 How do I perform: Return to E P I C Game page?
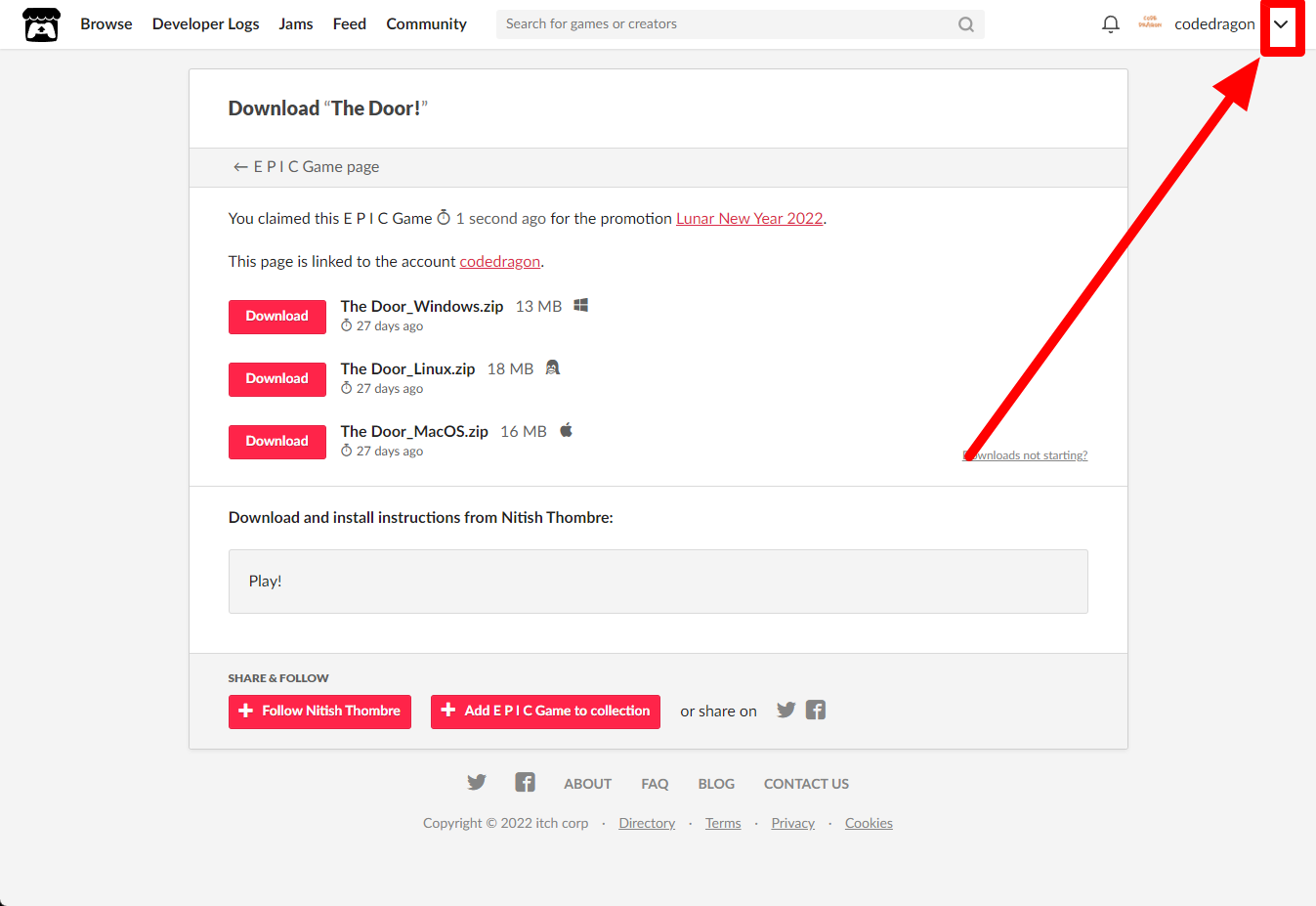tap(306, 167)
